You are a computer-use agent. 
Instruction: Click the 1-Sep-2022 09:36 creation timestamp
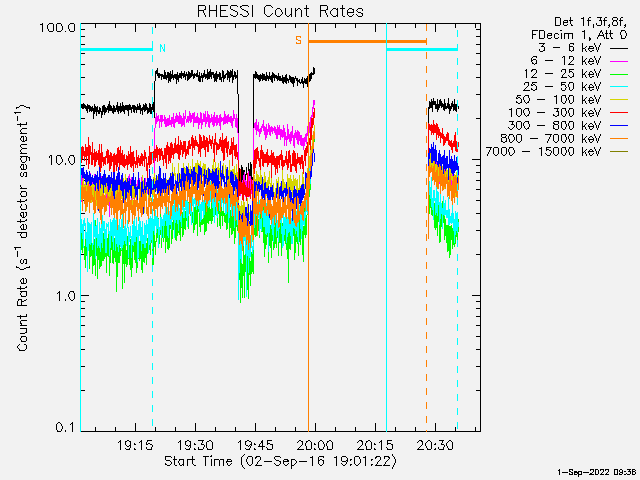(x=597, y=472)
